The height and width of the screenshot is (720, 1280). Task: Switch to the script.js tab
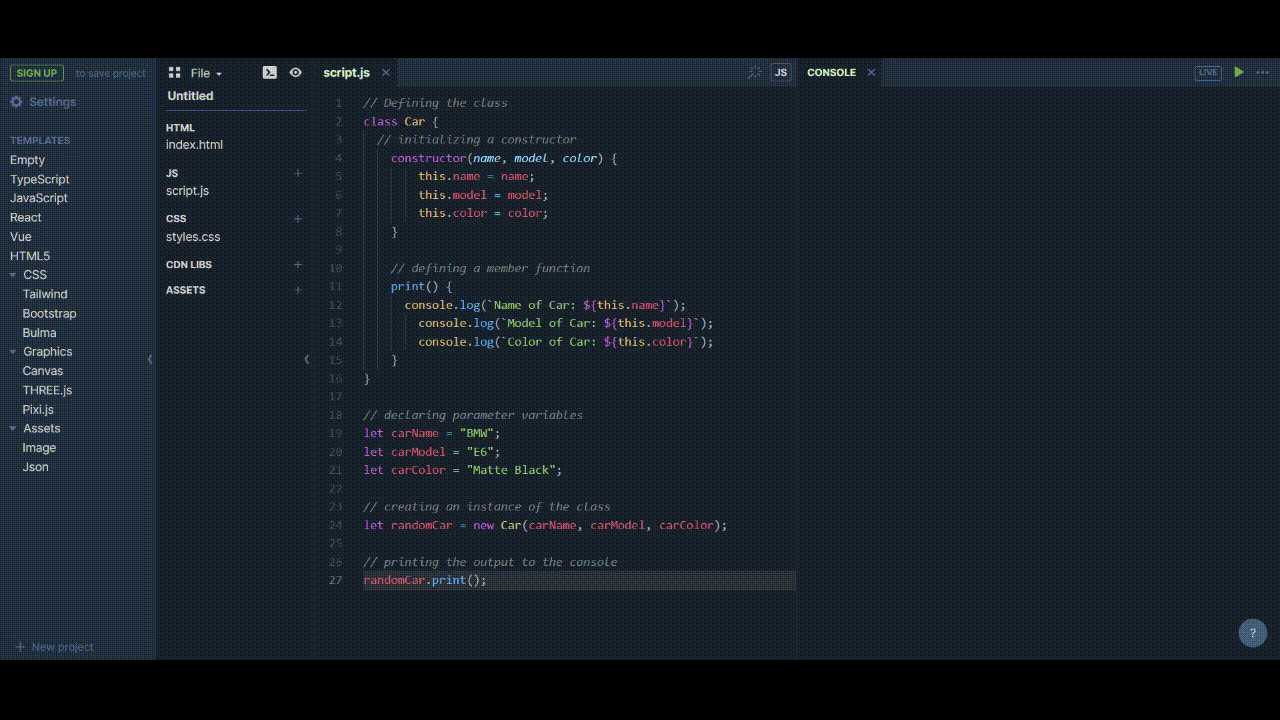click(x=346, y=73)
